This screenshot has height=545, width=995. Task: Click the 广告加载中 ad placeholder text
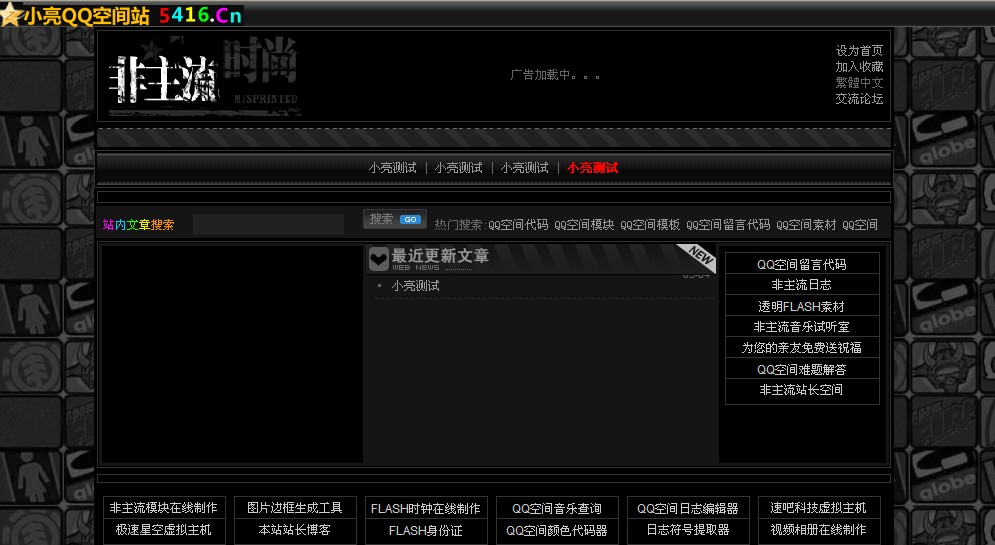coord(555,75)
